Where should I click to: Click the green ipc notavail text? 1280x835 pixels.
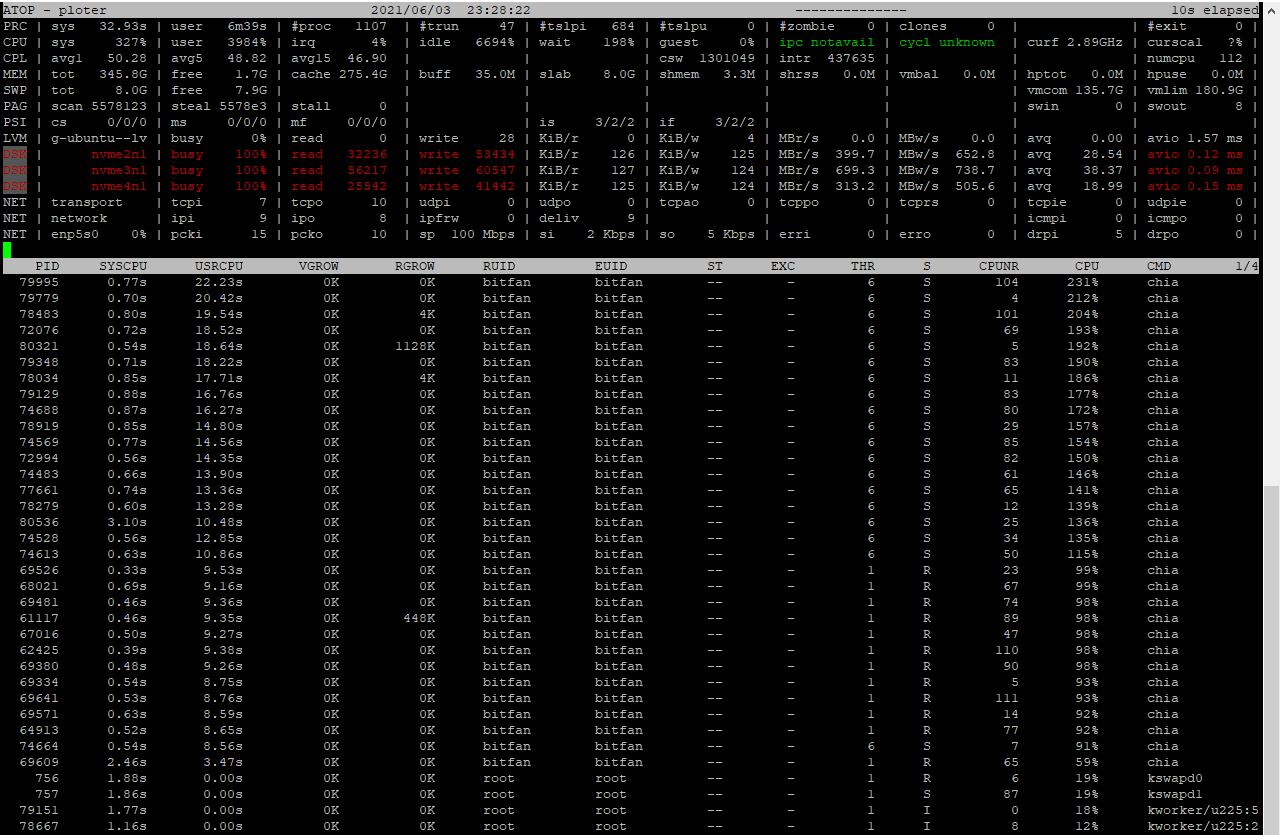click(827, 42)
